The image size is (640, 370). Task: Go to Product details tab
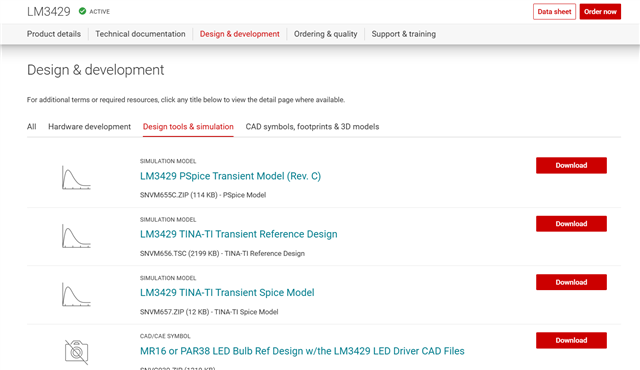54,34
